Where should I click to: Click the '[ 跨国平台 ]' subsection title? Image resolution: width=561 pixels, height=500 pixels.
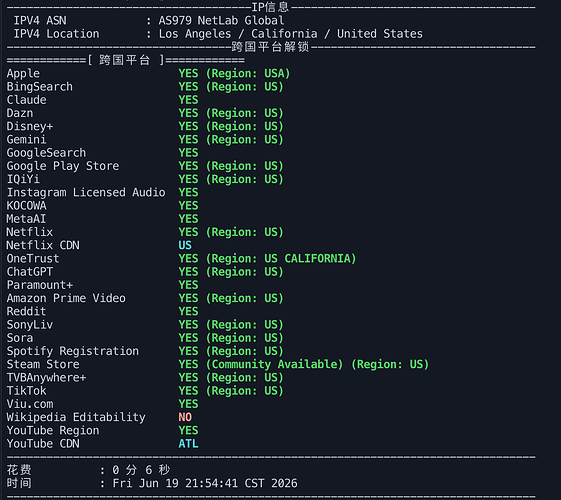point(126,60)
